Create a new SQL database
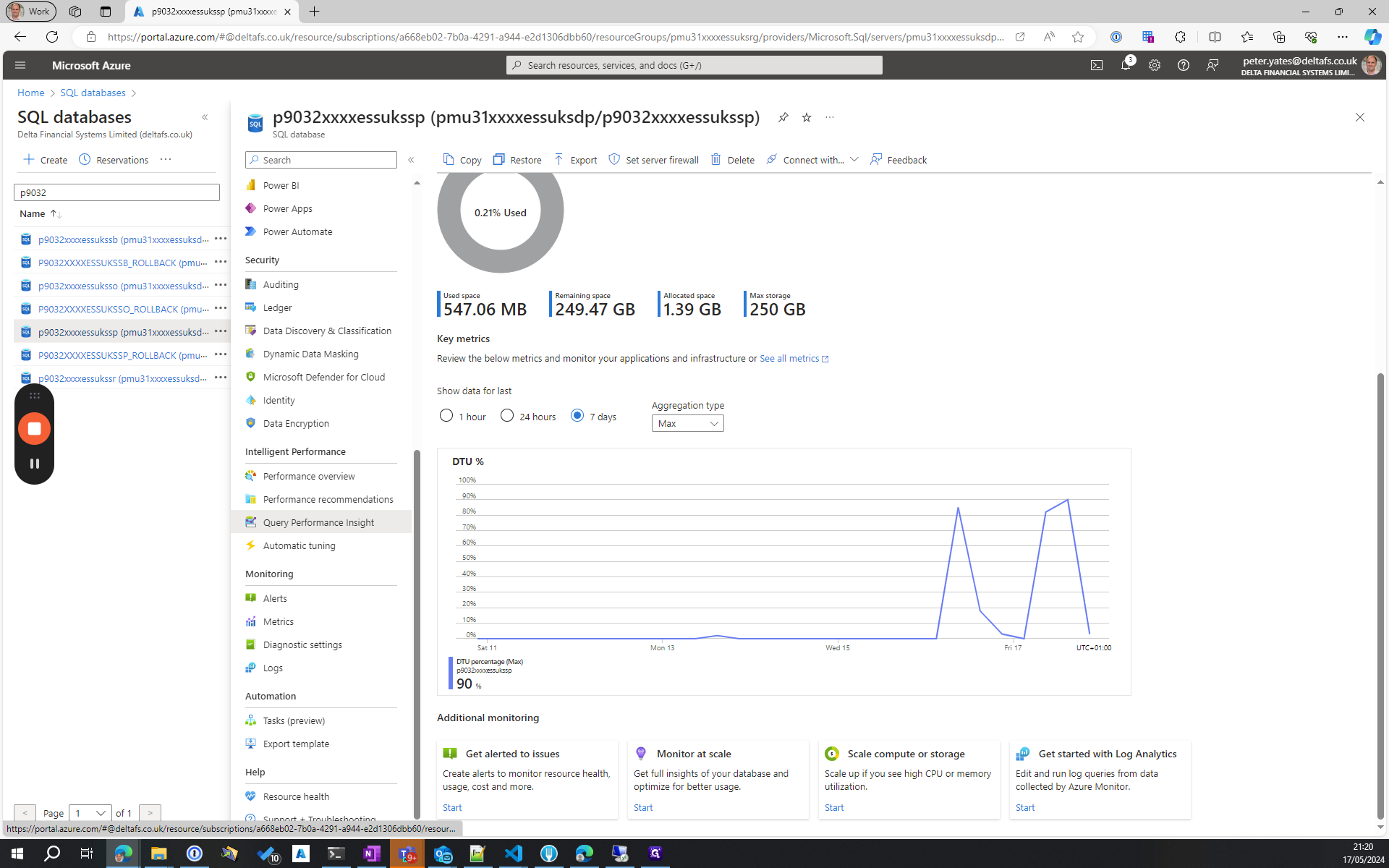1389x868 pixels. point(45,160)
